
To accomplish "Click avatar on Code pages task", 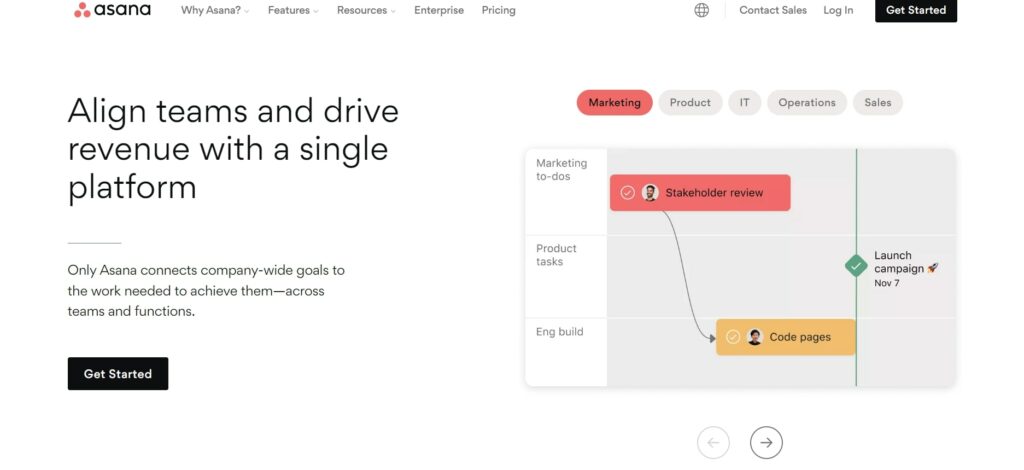I will 755,337.
